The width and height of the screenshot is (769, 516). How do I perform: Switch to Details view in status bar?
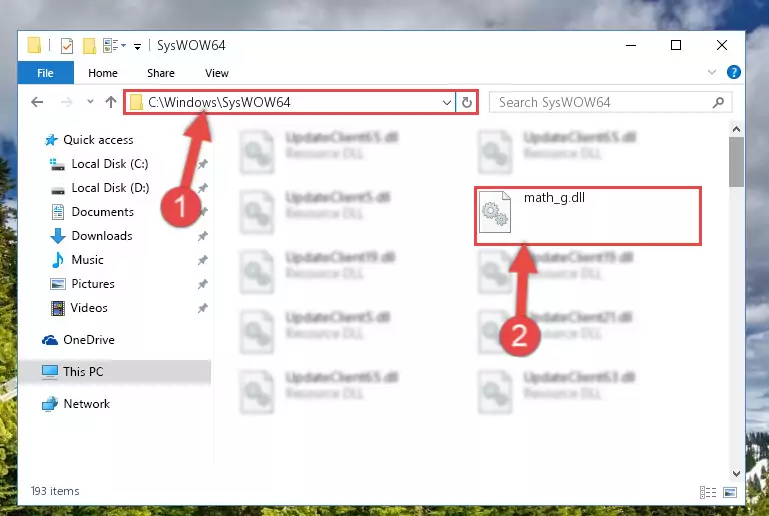[x=708, y=492]
